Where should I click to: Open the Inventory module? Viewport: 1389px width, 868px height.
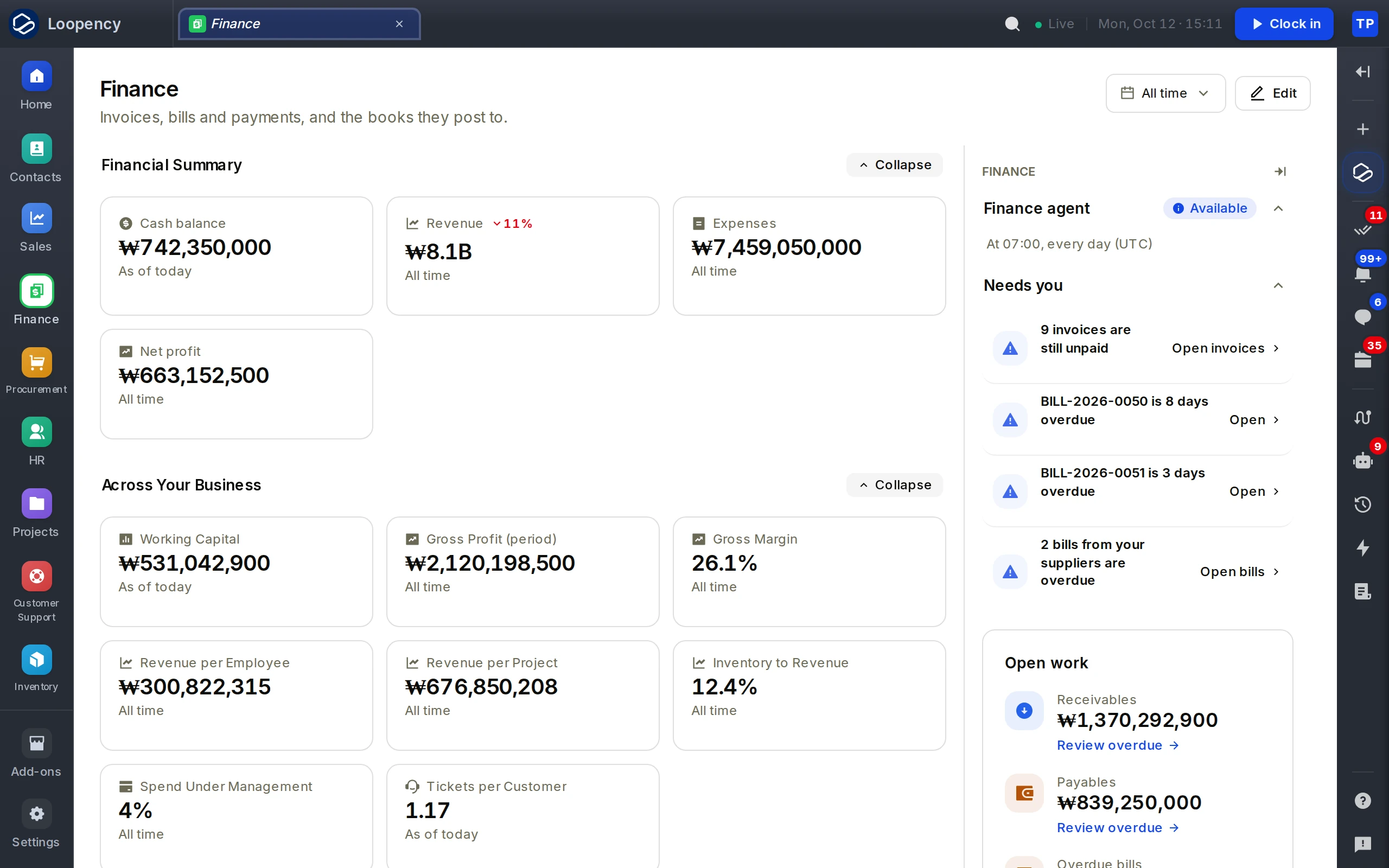pos(36,669)
